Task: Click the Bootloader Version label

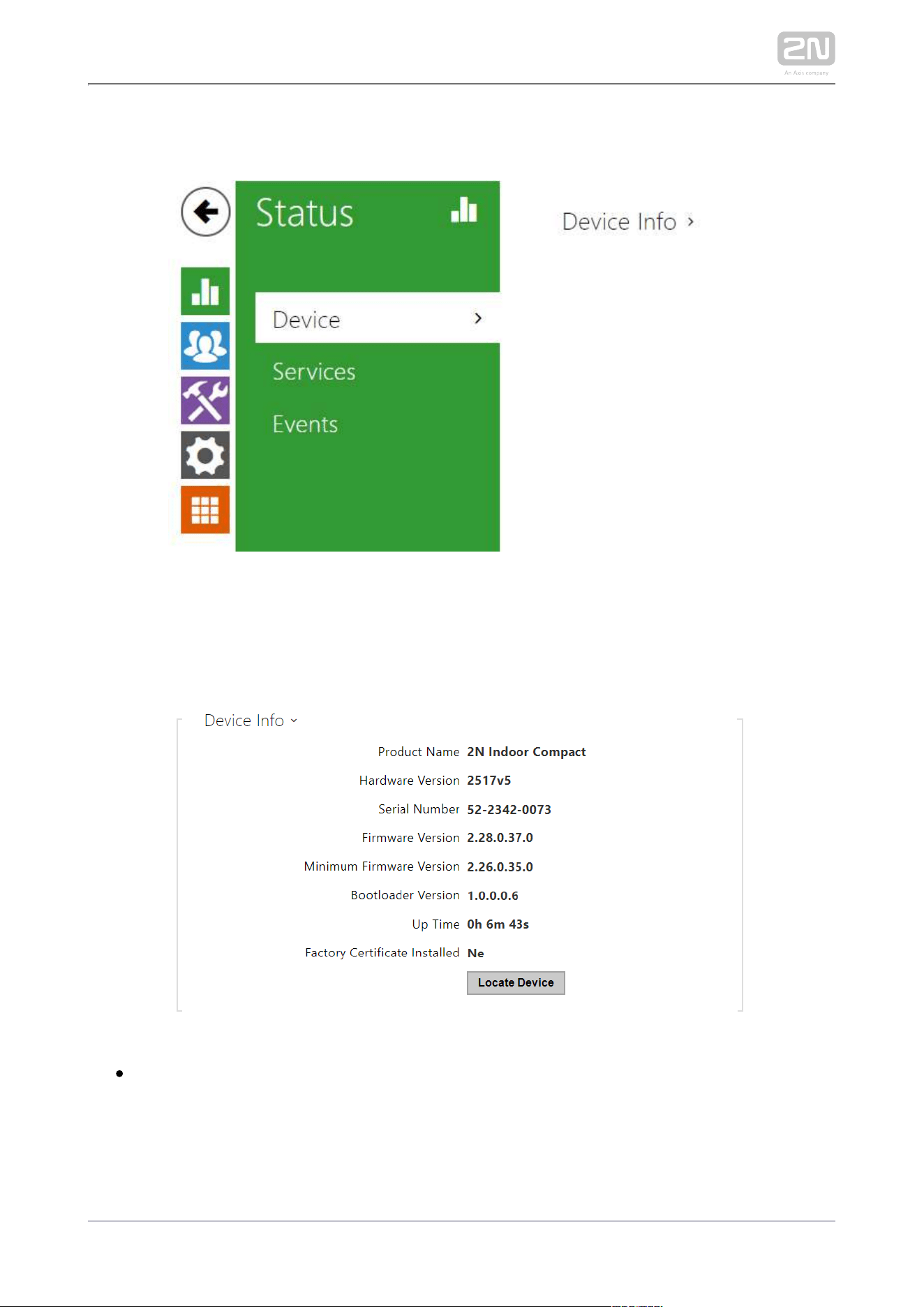Action: (405, 895)
